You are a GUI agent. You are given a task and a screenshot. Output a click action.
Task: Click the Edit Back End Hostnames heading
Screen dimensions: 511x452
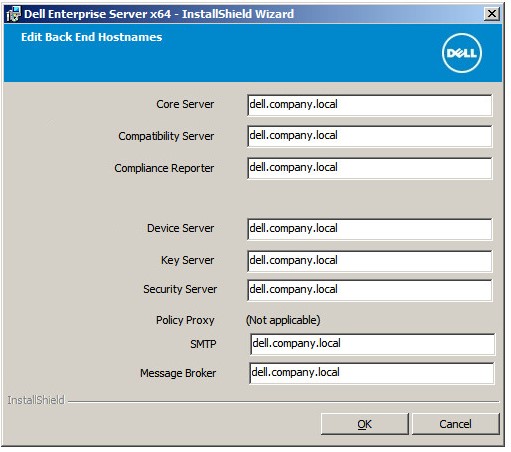92,37
